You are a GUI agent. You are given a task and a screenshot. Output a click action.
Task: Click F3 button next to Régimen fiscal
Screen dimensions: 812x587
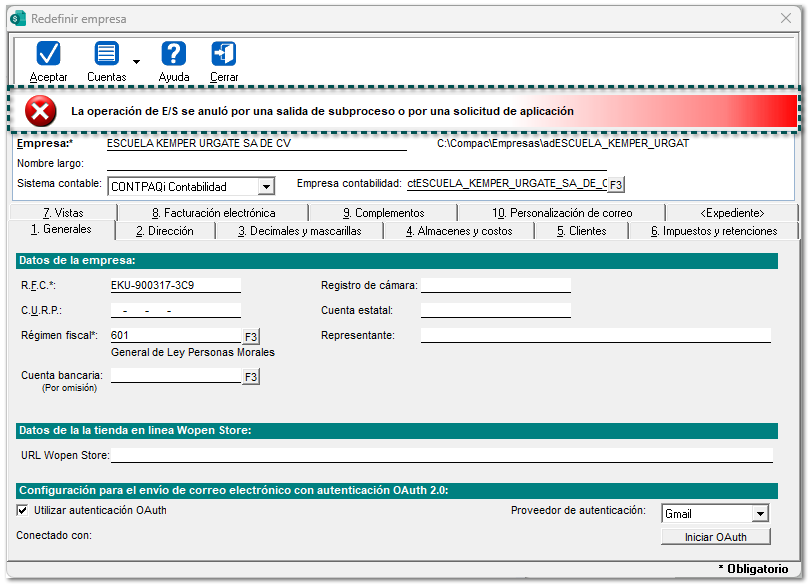pos(251,337)
